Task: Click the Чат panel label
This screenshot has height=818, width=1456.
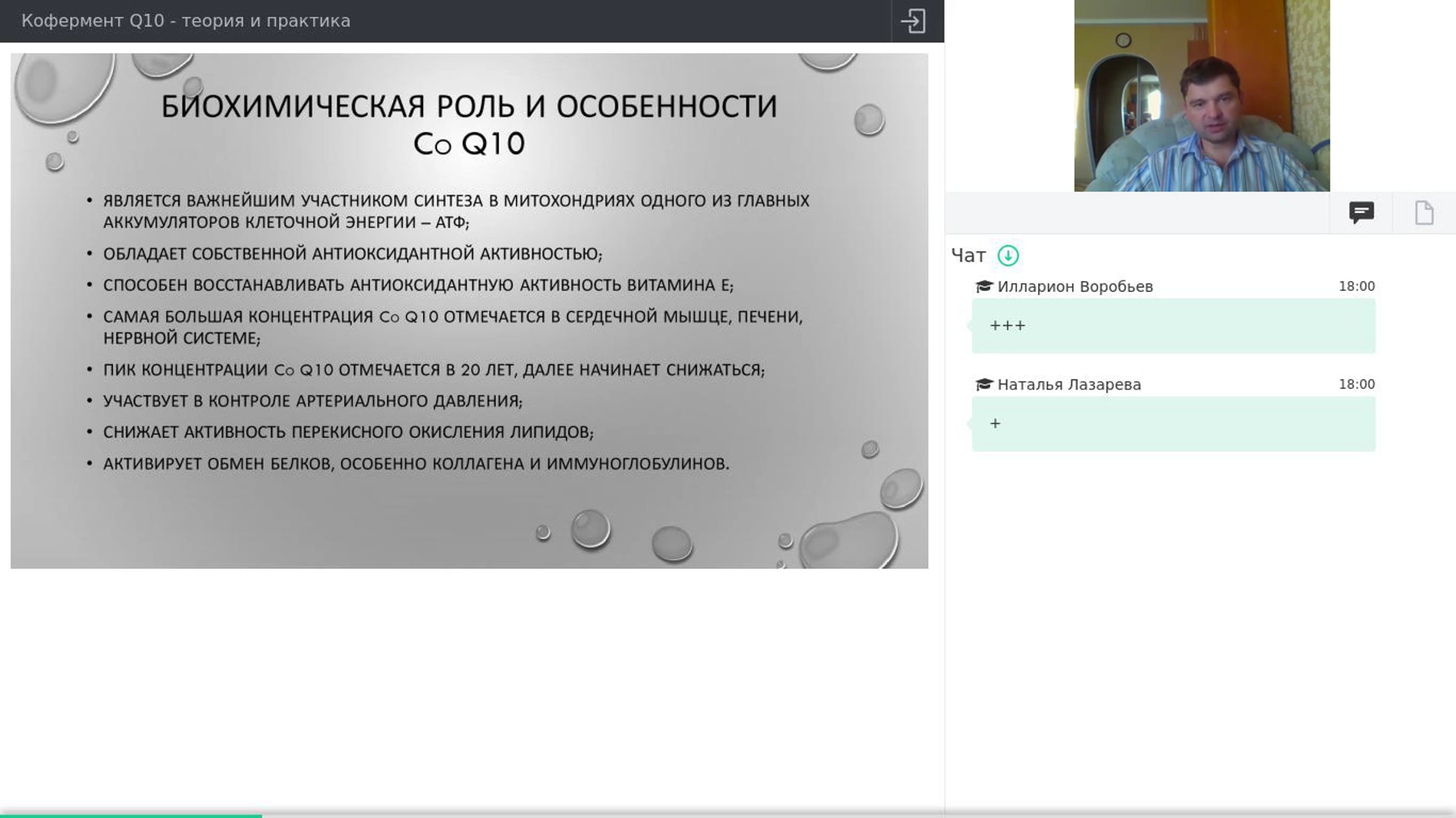Action: [968, 255]
